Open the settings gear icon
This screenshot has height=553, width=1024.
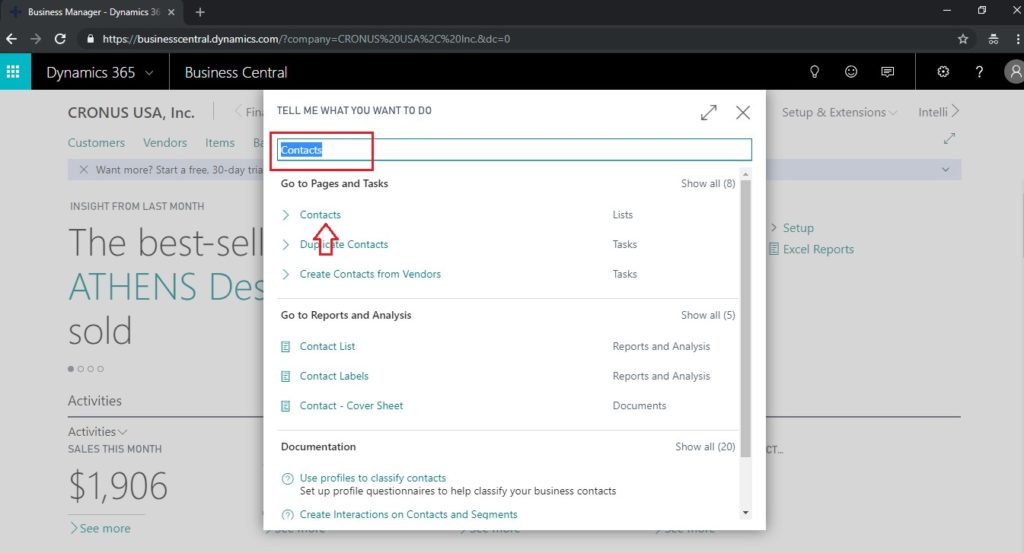point(943,72)
